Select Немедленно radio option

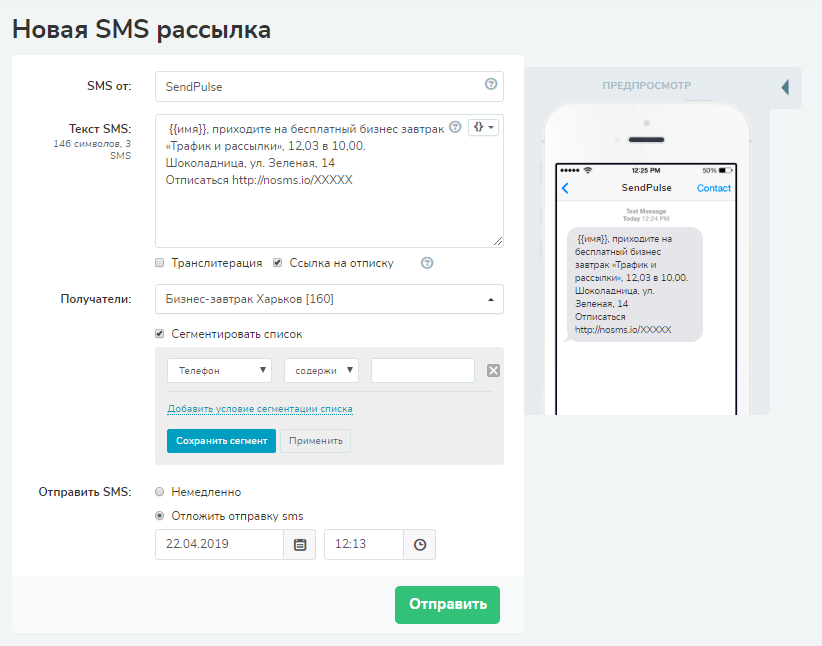160,492
